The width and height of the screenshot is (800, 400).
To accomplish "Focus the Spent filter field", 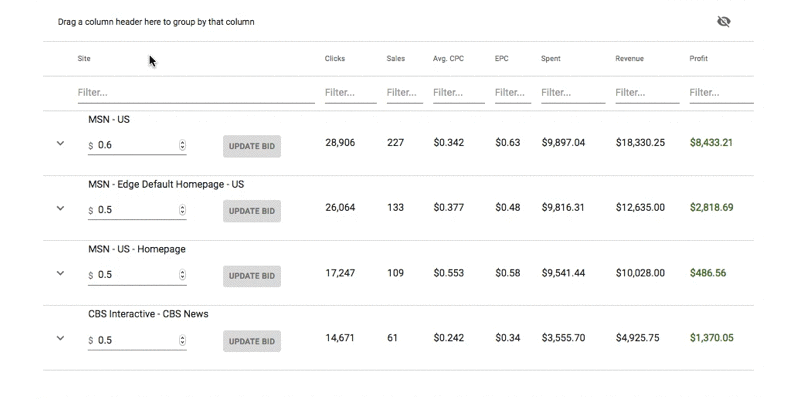I will pyautogui.click(x=573, y=93).
